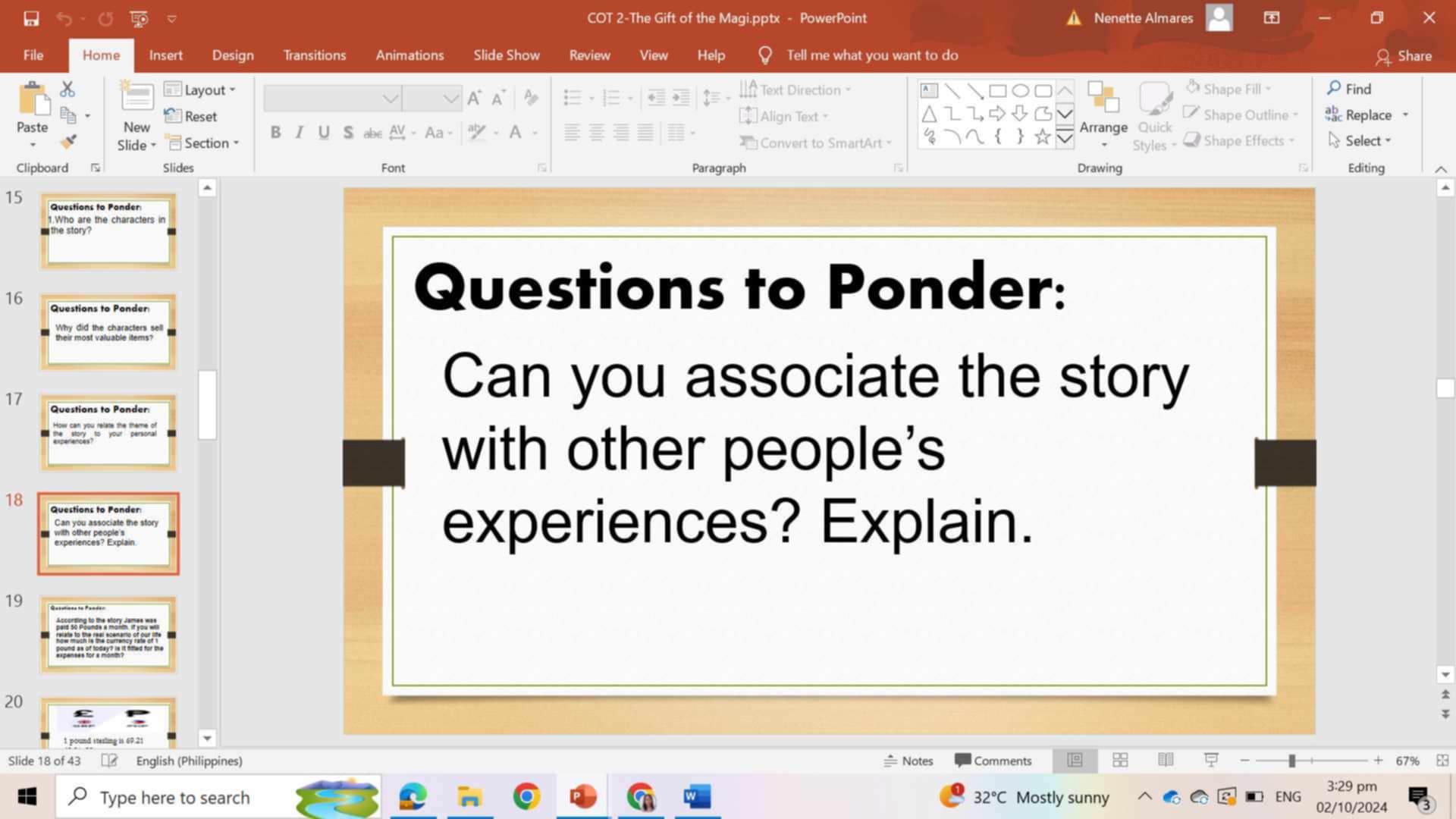Screen dimensions: 1456x819
Task: Click the Decrease Font Size icon
Action: pyautogui.click(x=499, y=98)
